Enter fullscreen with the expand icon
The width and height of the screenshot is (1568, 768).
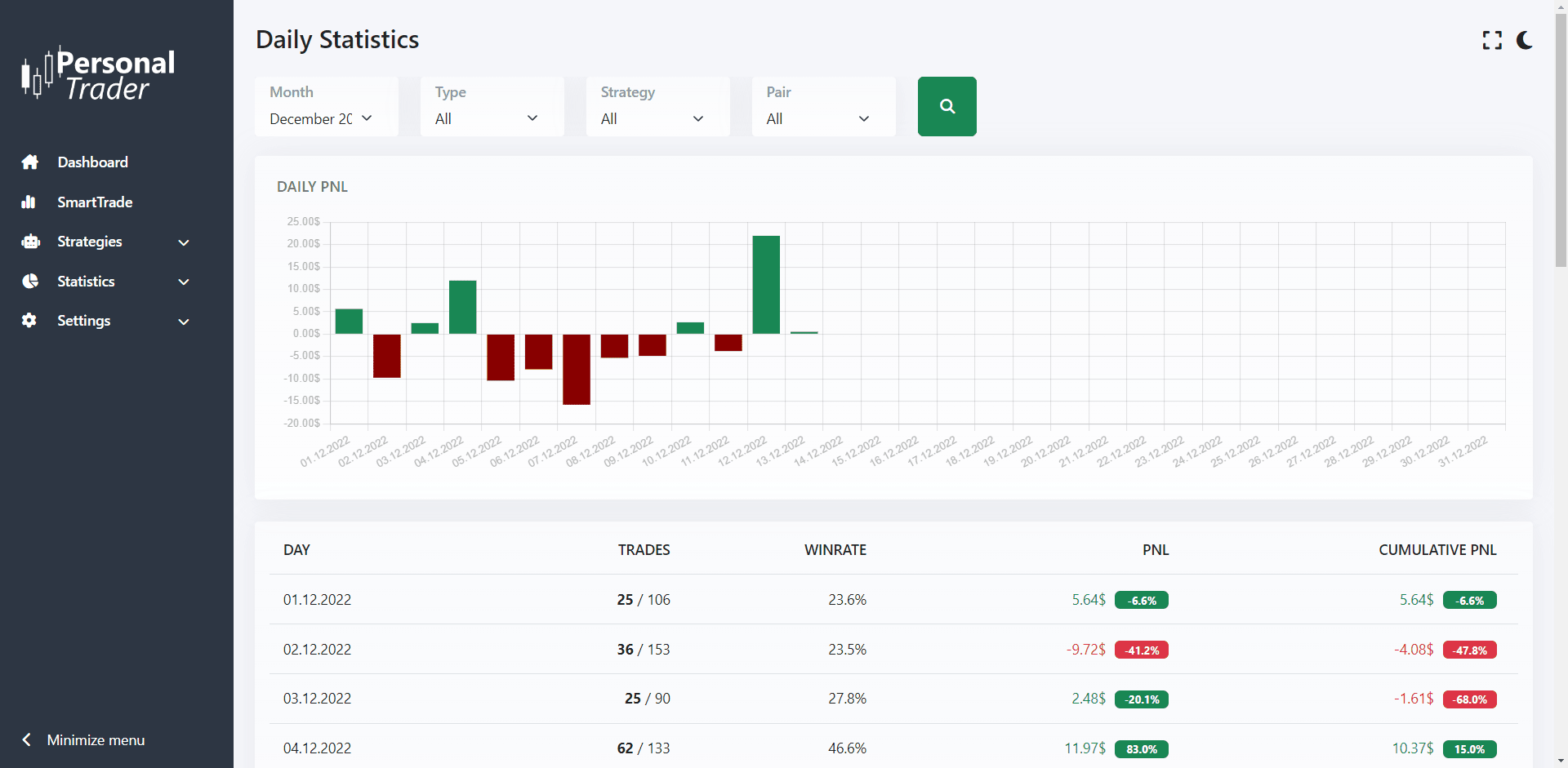[1492, 40]
